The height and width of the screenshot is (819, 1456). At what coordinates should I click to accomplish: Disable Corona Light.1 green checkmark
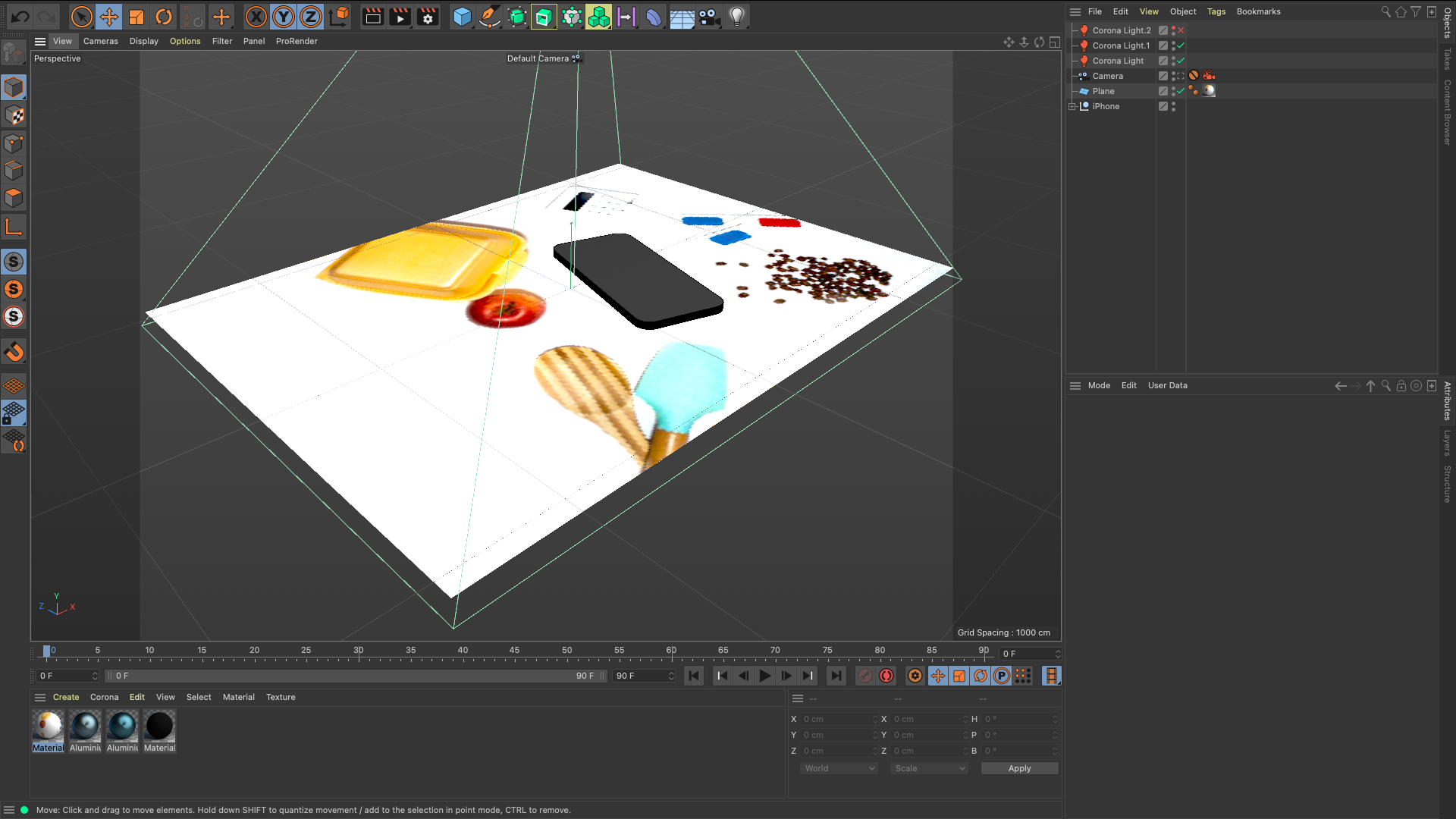1181,45
